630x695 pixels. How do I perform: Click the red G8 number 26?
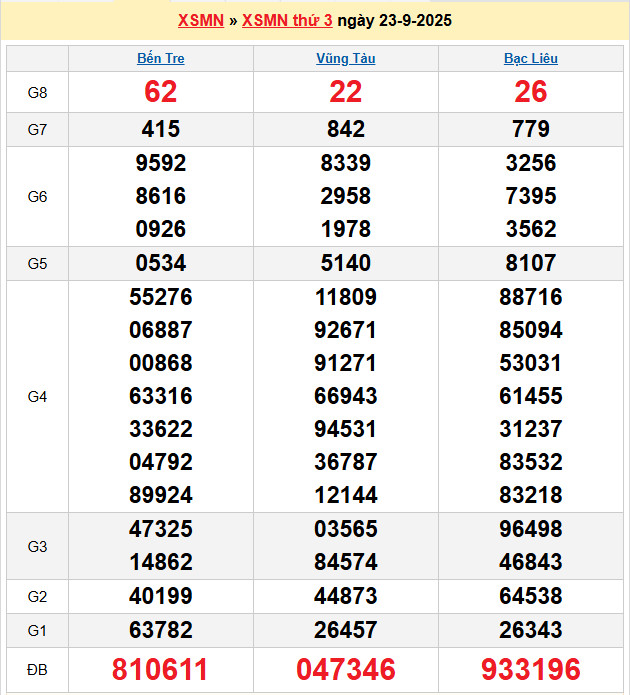pyautogui.click(x=530, y=92)
